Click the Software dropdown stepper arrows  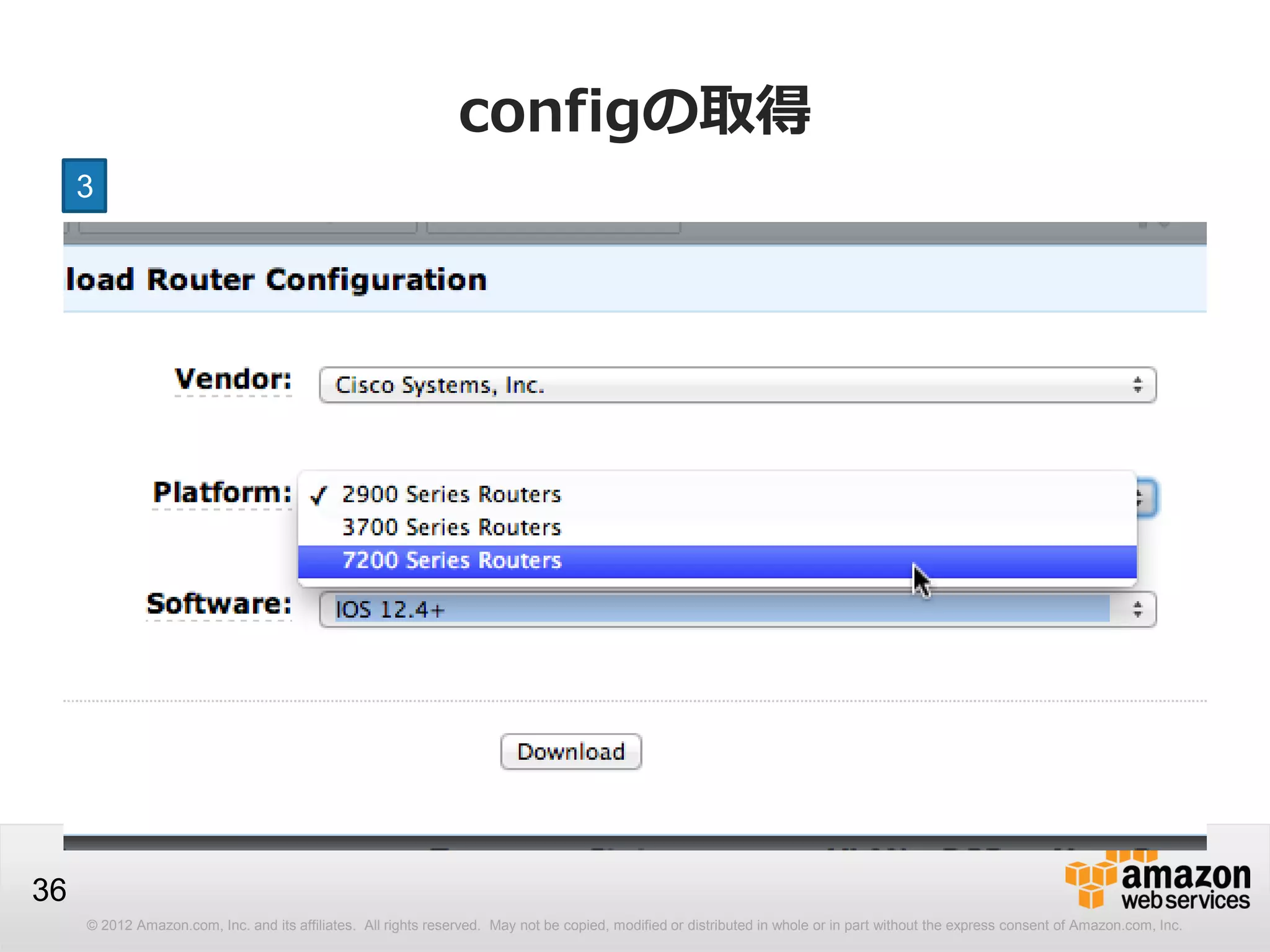click(1137, 610)
